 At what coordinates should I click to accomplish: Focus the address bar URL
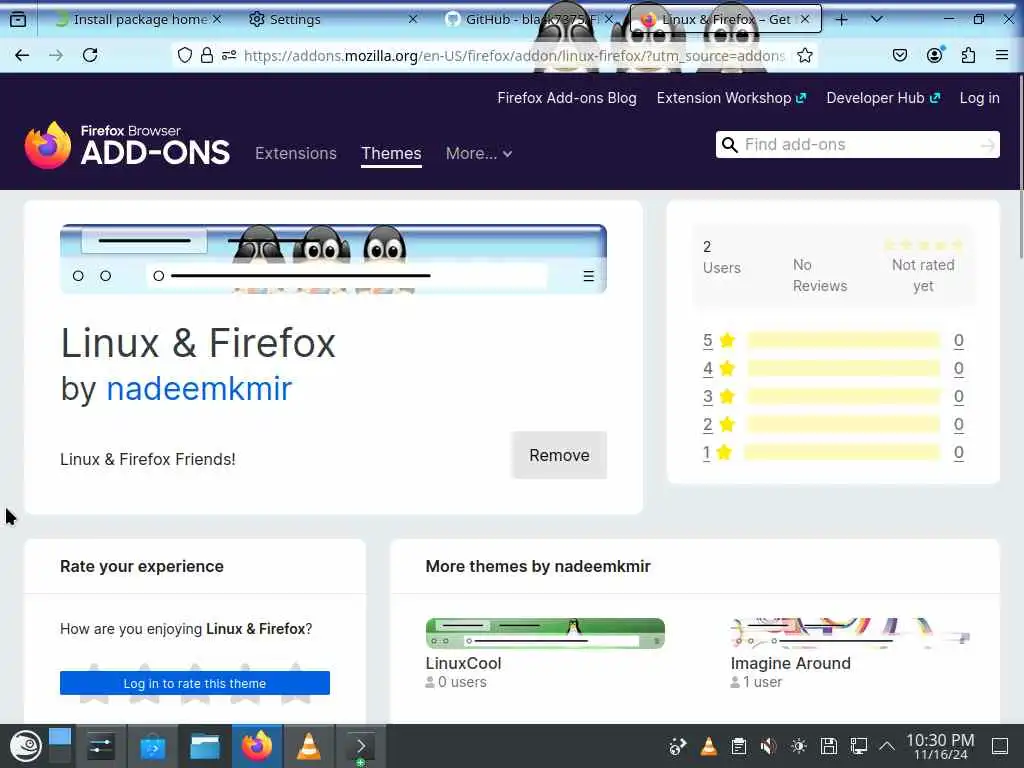point(514,56)
